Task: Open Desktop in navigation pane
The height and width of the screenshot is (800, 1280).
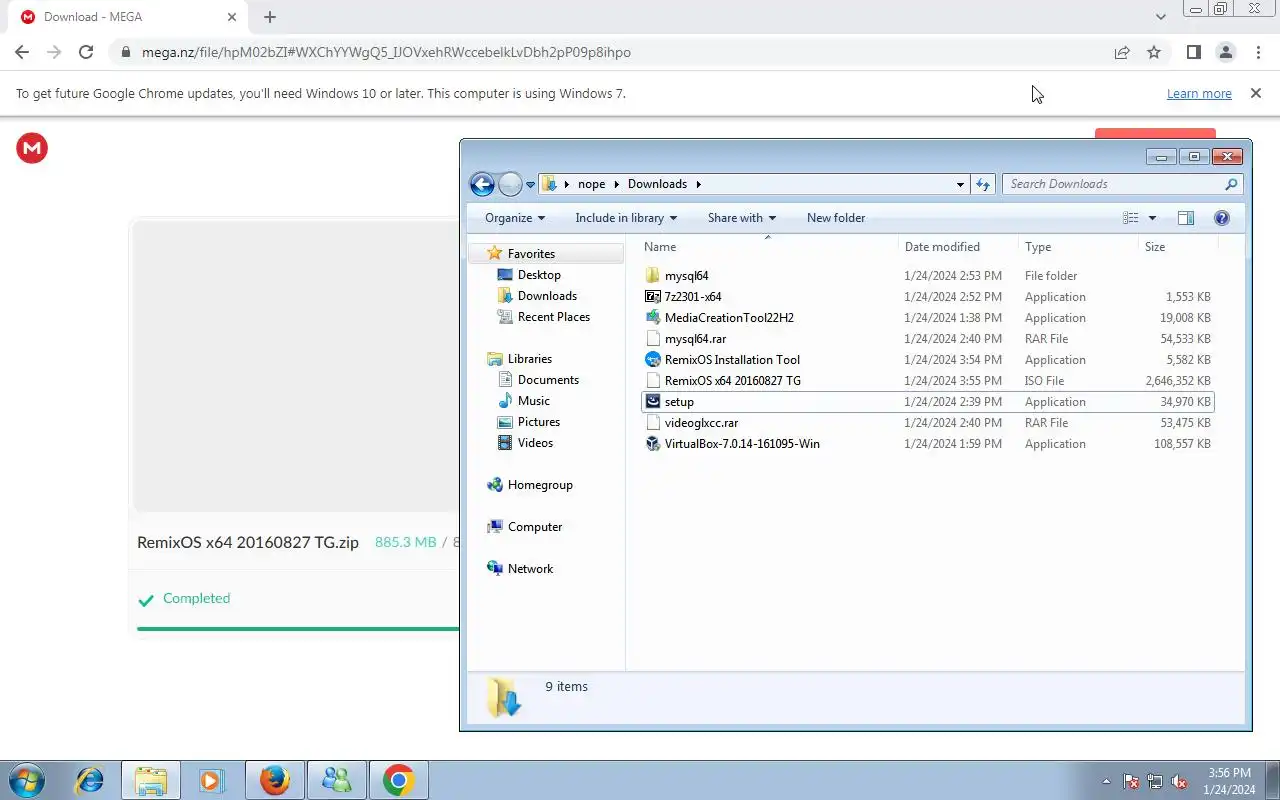Action: [539, 275]
